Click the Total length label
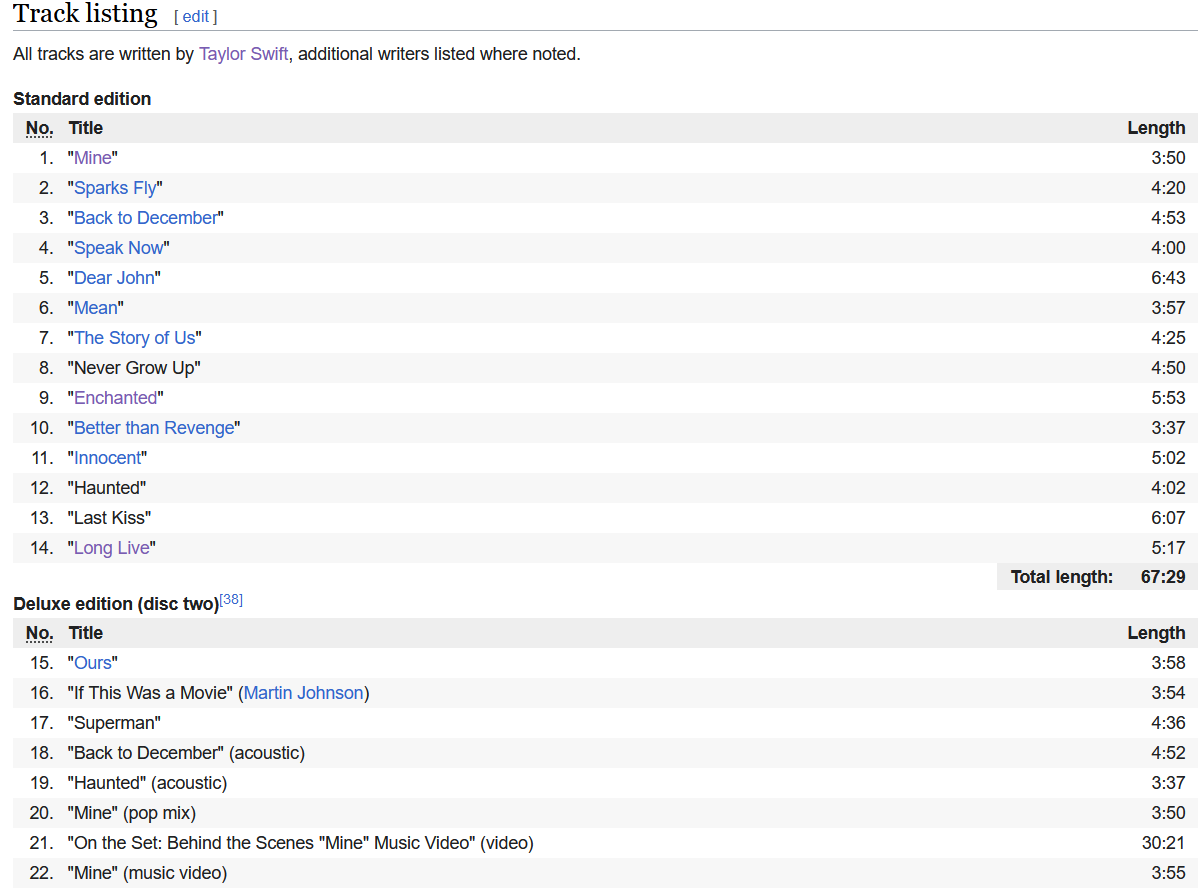Viewport: 1198px width, 888px height. pos(1061,578)
